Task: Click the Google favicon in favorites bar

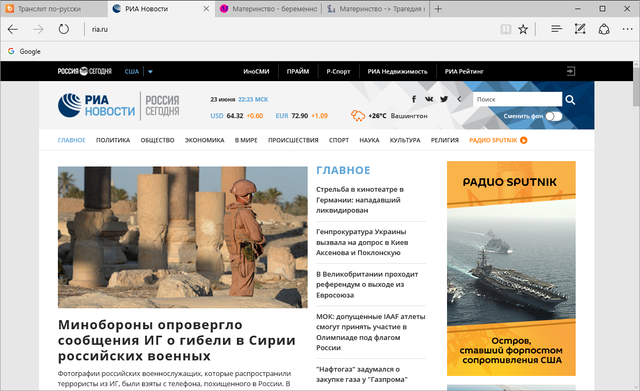Action: coord(11,51)
